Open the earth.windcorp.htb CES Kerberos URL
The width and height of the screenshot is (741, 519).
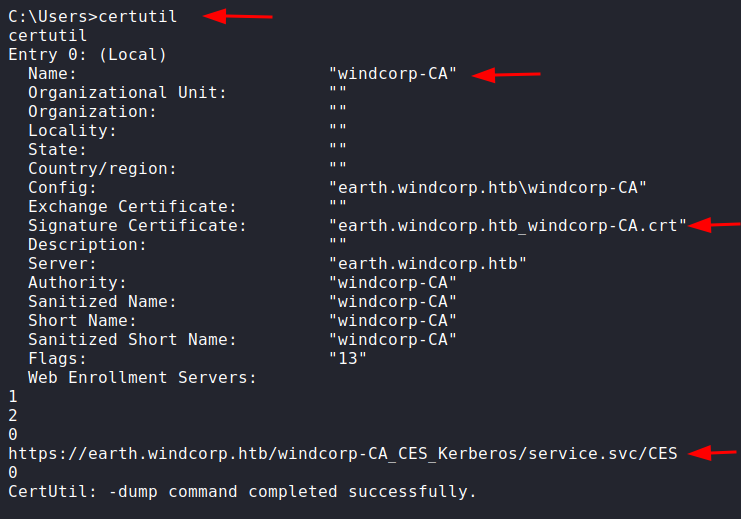point(343,453)
